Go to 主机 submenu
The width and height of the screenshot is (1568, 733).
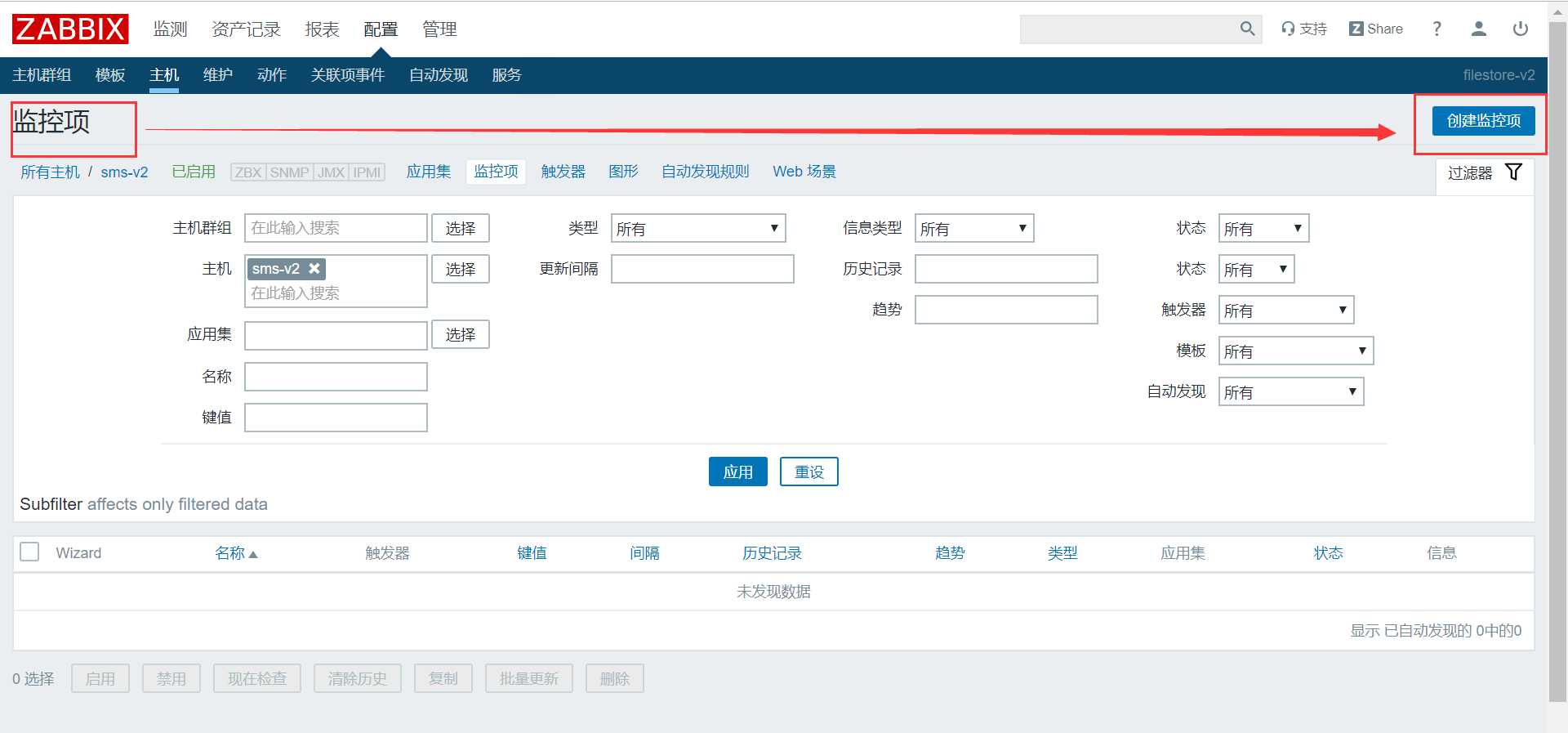tap(164, 75)
